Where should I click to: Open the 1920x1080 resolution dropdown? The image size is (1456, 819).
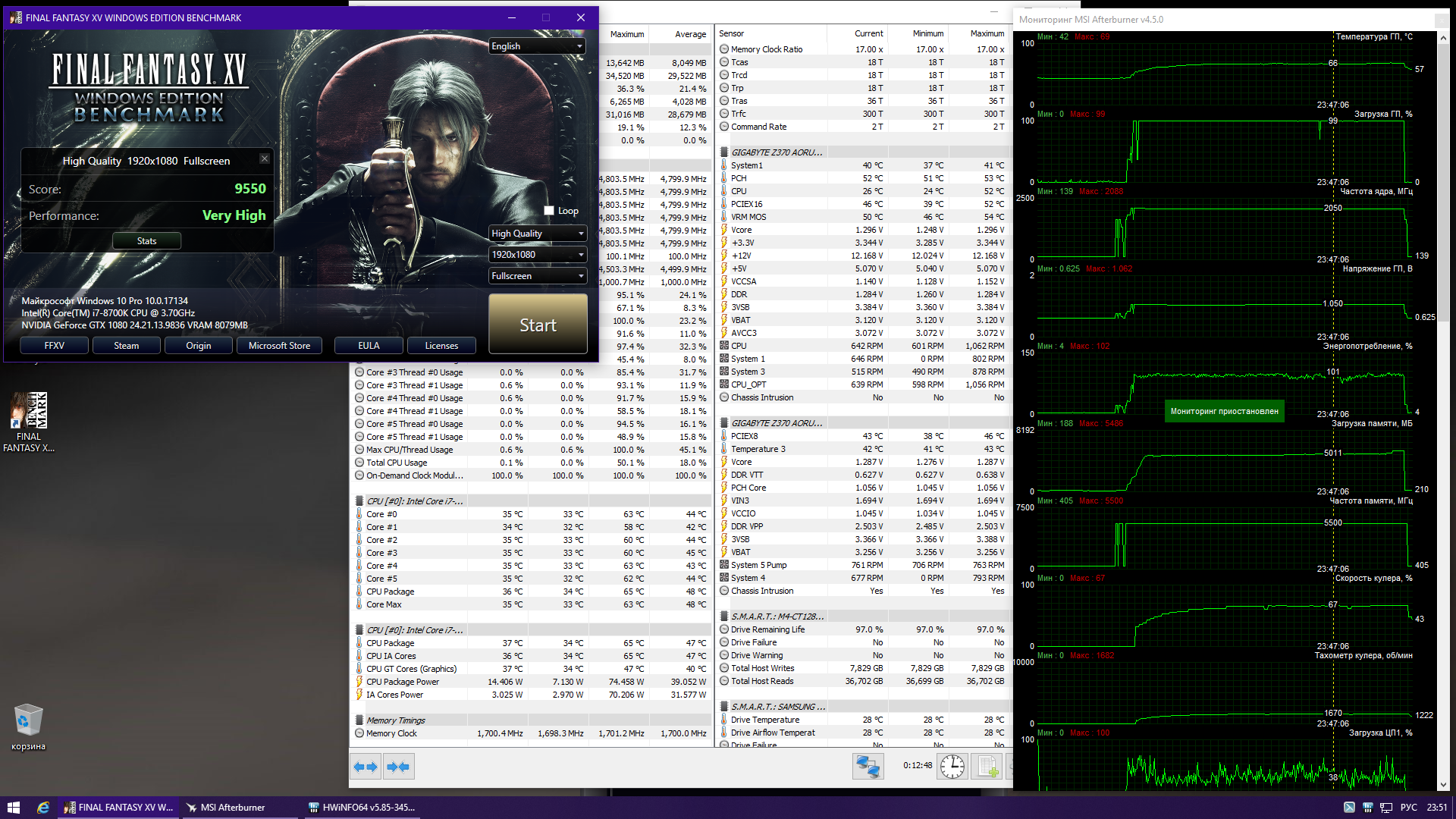point(537,255)
